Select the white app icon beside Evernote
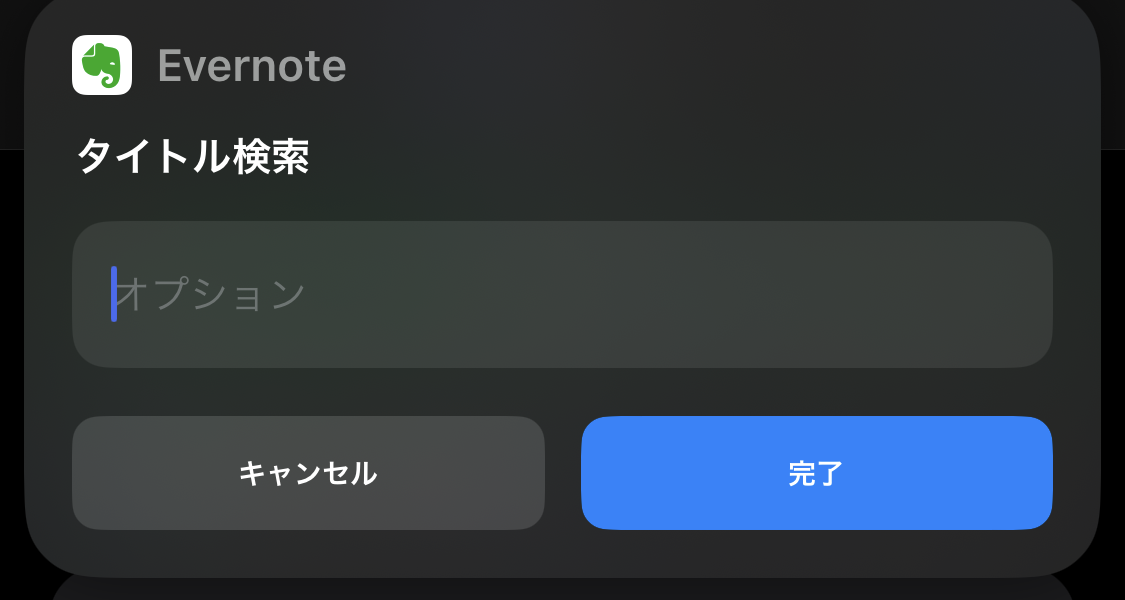Image resolution: width=1125 pixels, height=600 pixels. point(102,65)
